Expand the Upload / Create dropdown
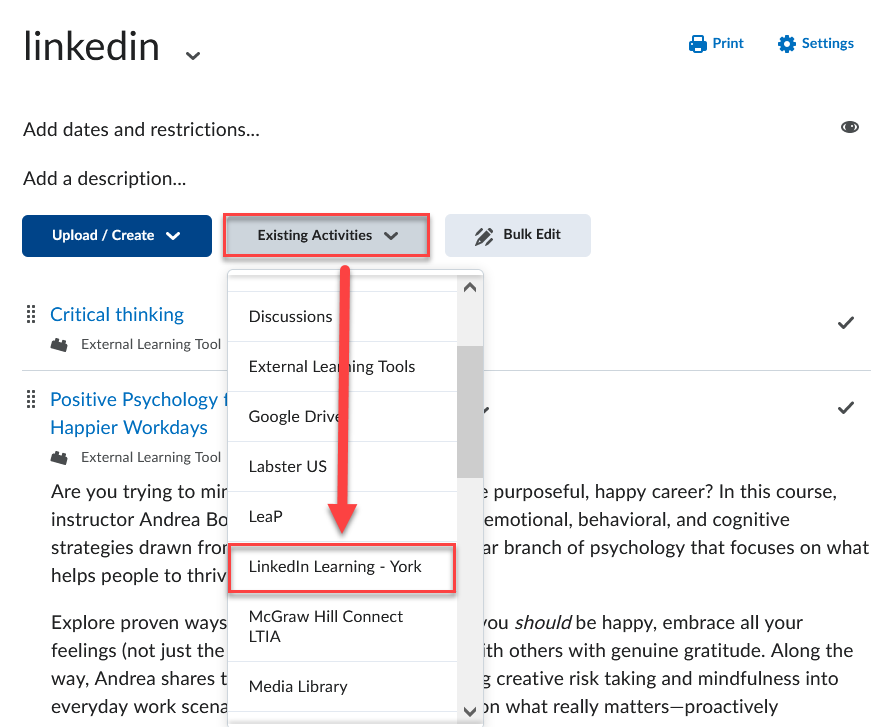 pyautogui.click(x=117, y=235)
